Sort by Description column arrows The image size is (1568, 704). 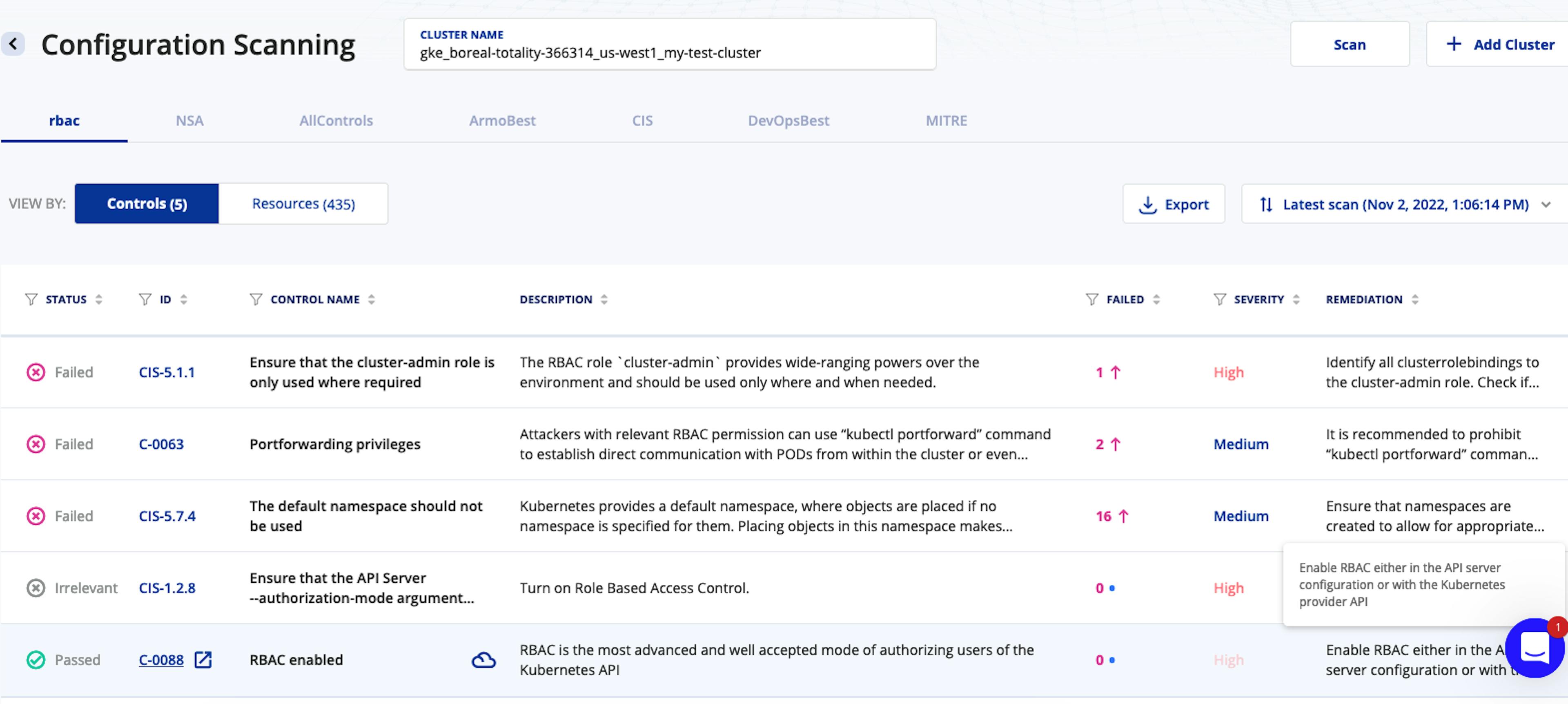604,299
